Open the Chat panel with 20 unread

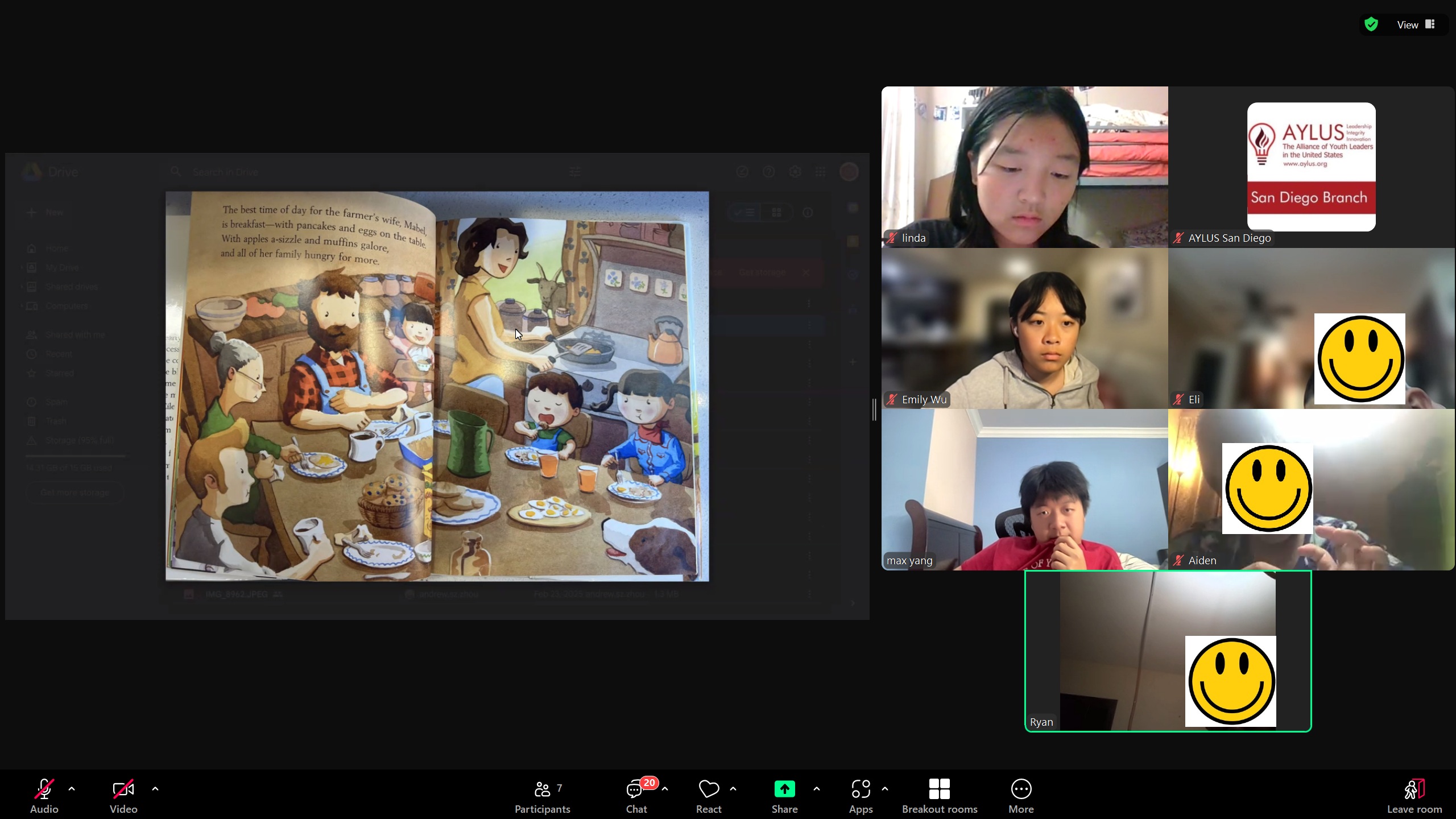(x=636, y=796)
